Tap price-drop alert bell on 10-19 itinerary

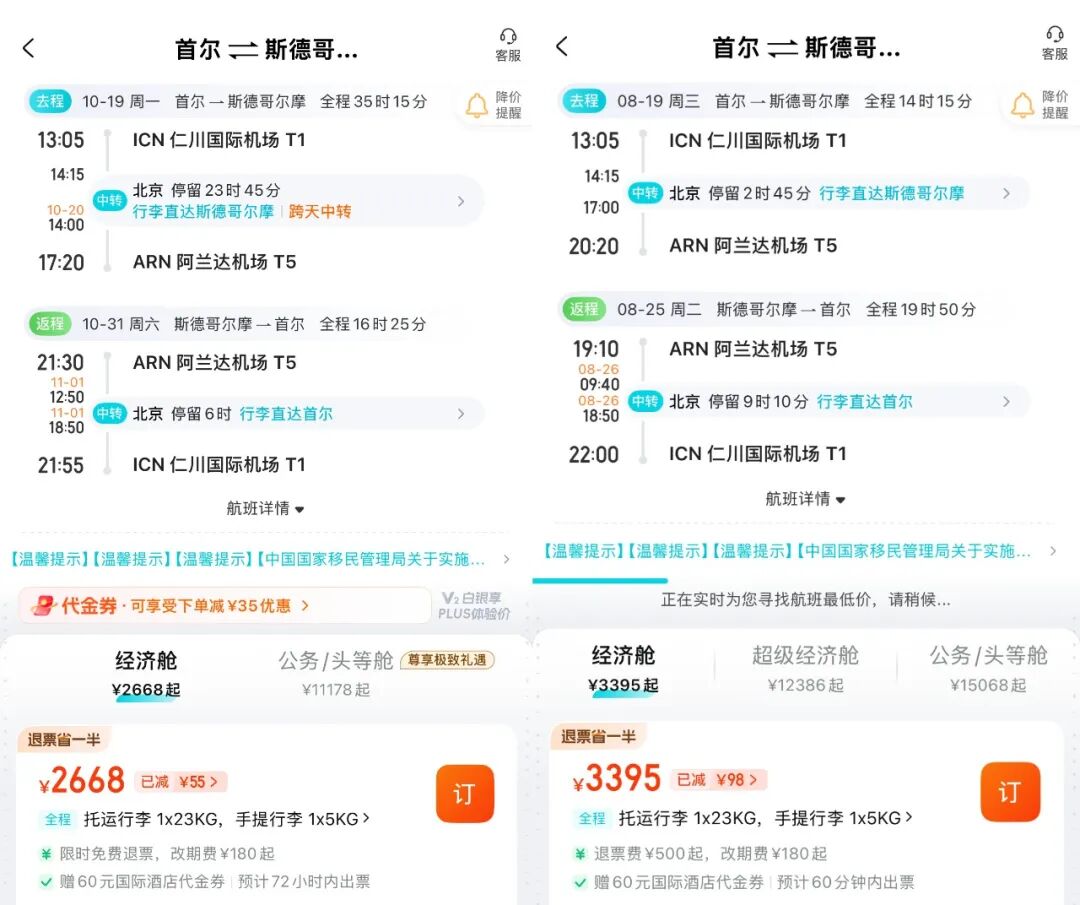pos(477,105)
